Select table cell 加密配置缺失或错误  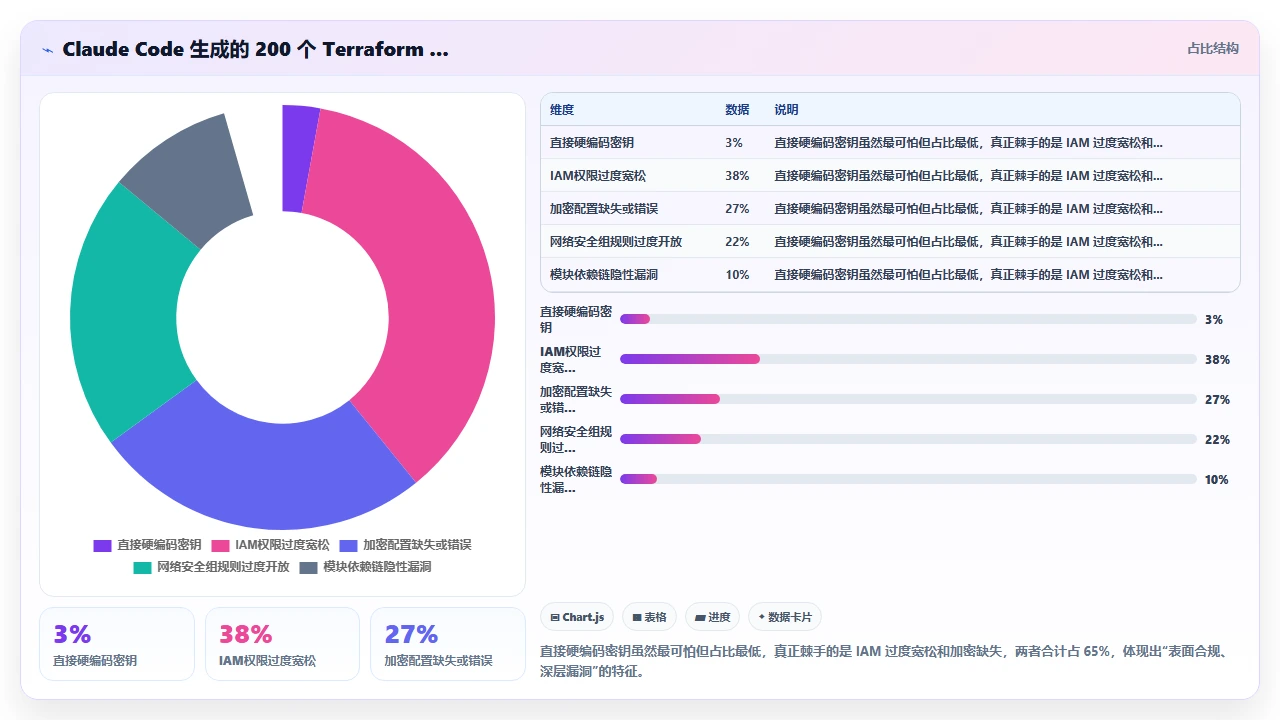point(604,209)
